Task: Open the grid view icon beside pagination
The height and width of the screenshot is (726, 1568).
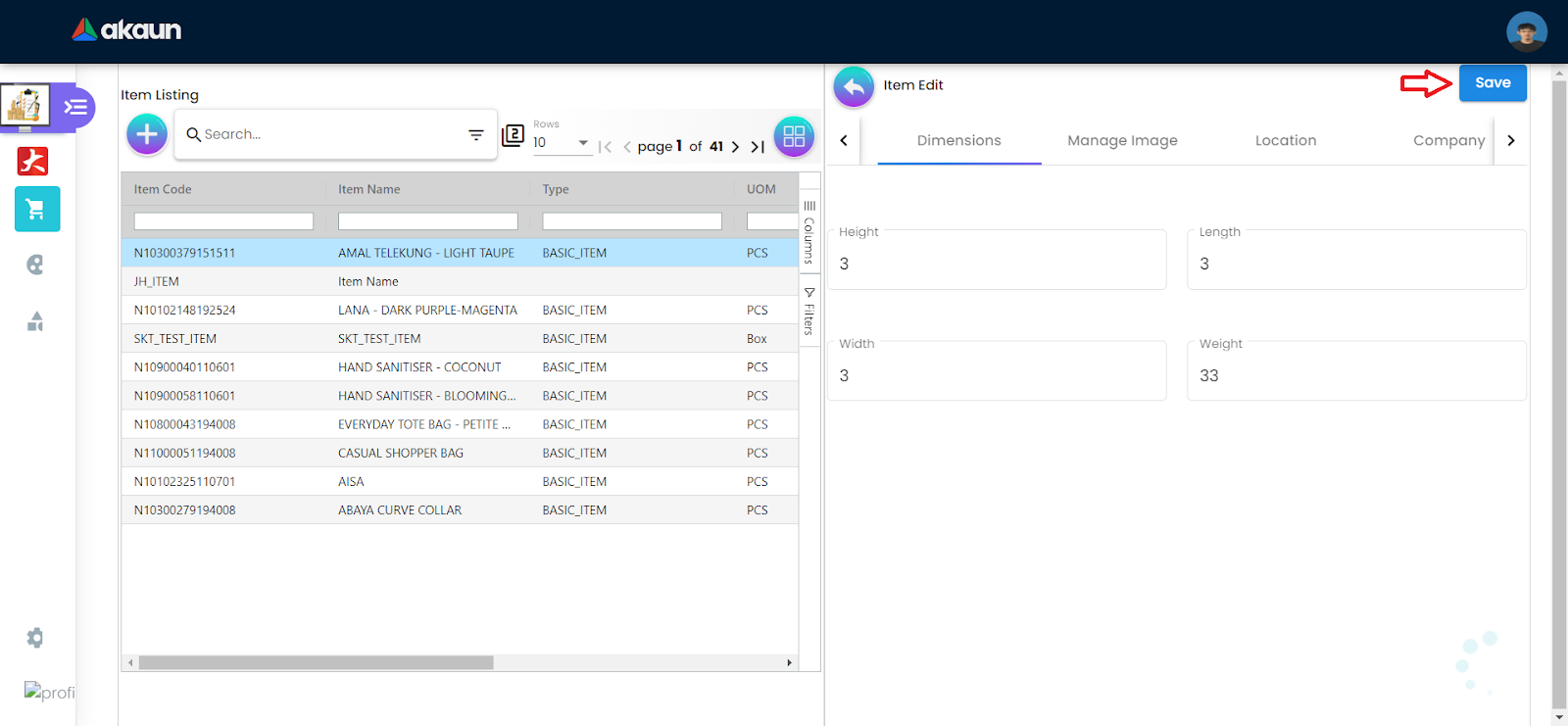Action: [794, 136]
